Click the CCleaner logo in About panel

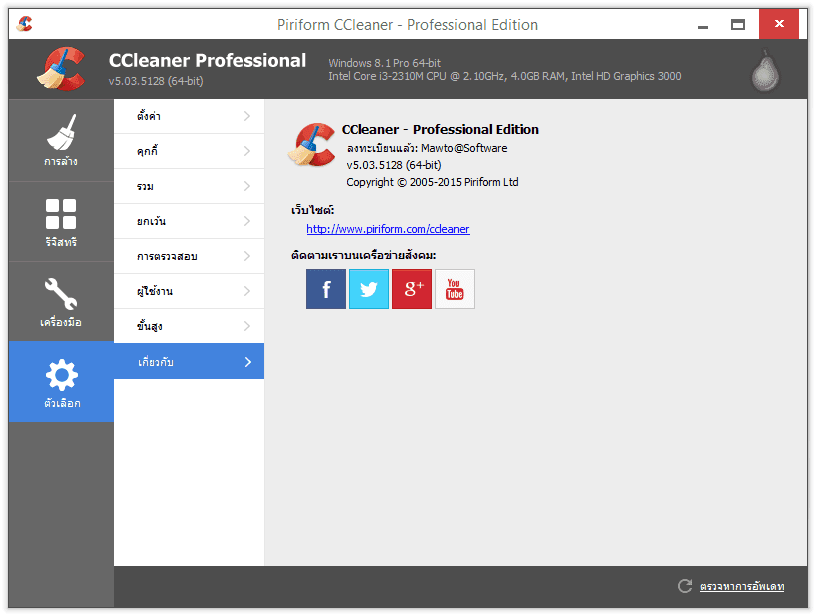point(312,145)
